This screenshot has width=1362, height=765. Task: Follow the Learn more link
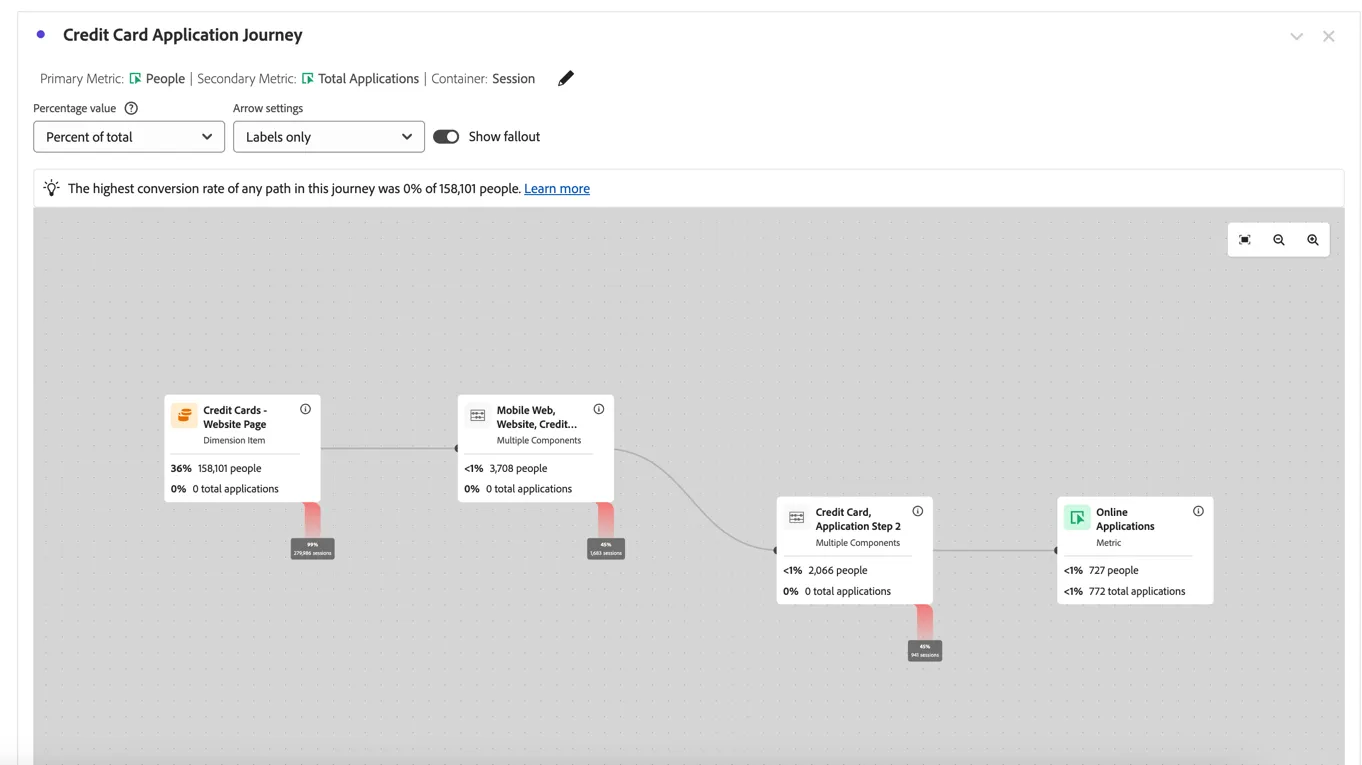(x=557, y=188)
